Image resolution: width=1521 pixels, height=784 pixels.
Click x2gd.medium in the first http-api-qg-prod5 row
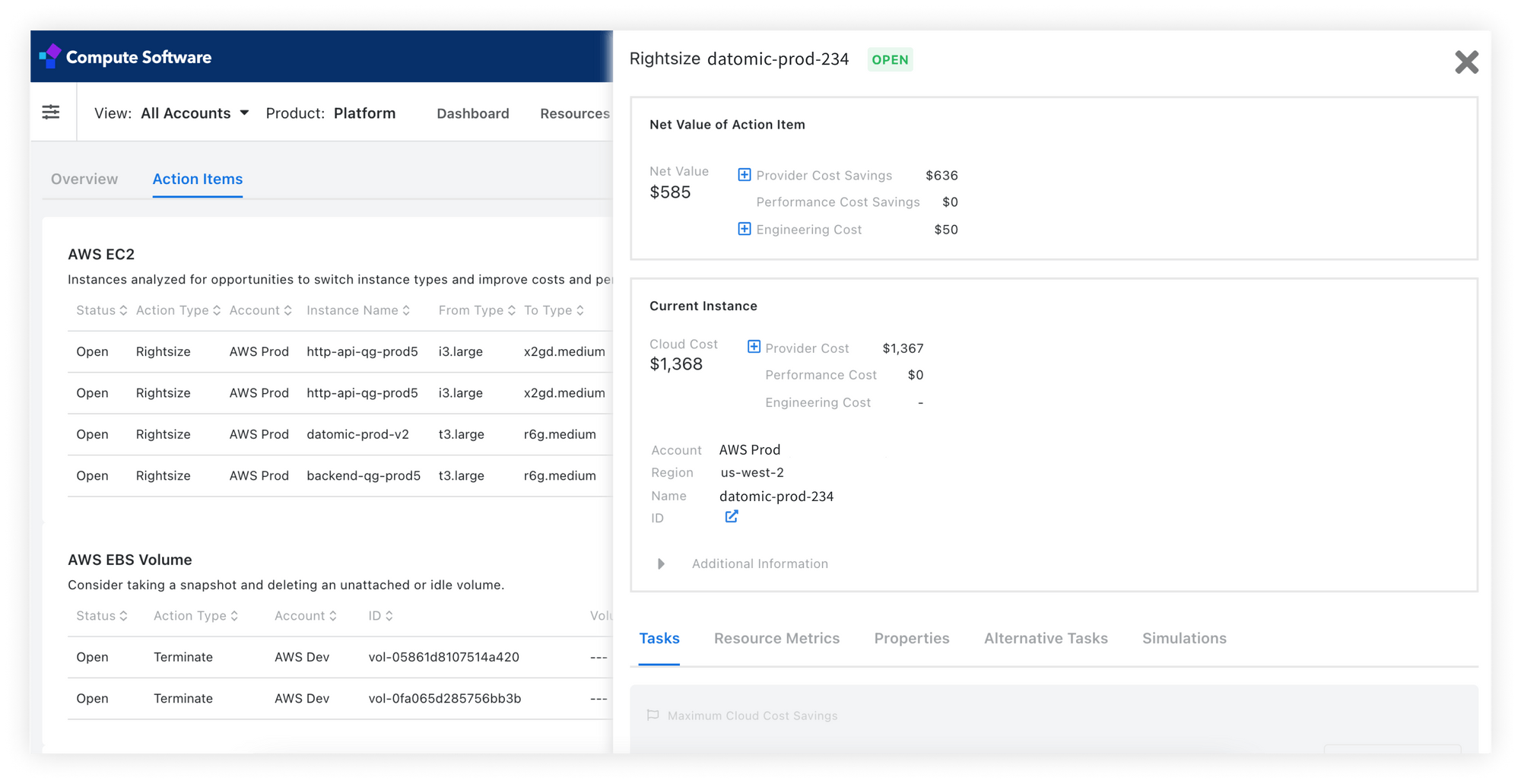[x=564, y=351]
